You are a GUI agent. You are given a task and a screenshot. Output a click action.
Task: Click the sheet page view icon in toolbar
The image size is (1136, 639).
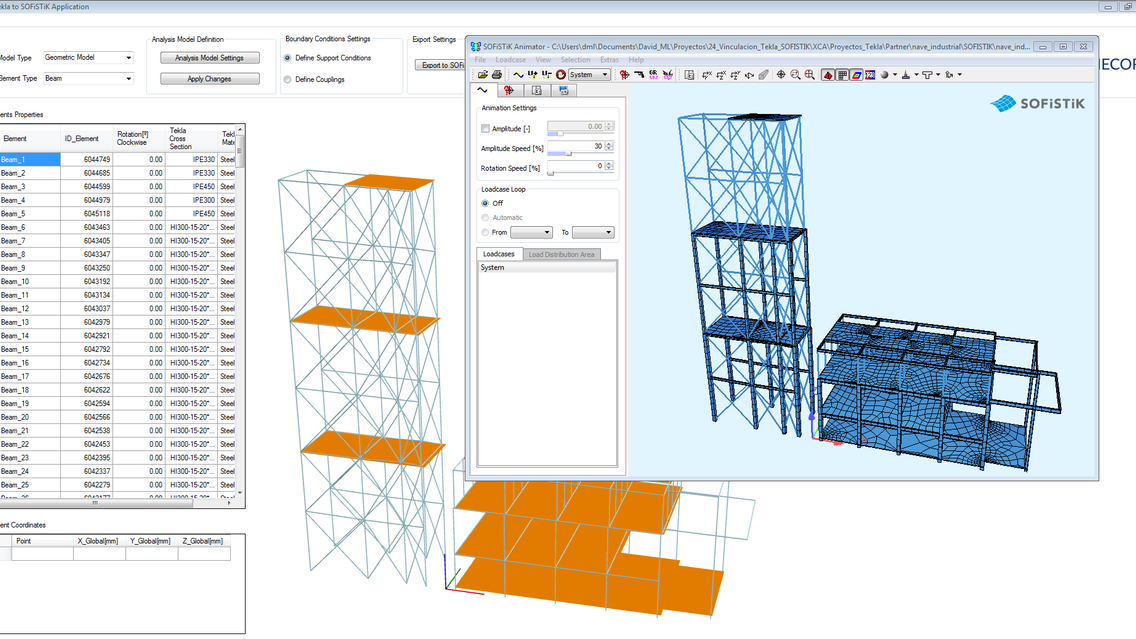pyautogui.click(x=690, y=75)
